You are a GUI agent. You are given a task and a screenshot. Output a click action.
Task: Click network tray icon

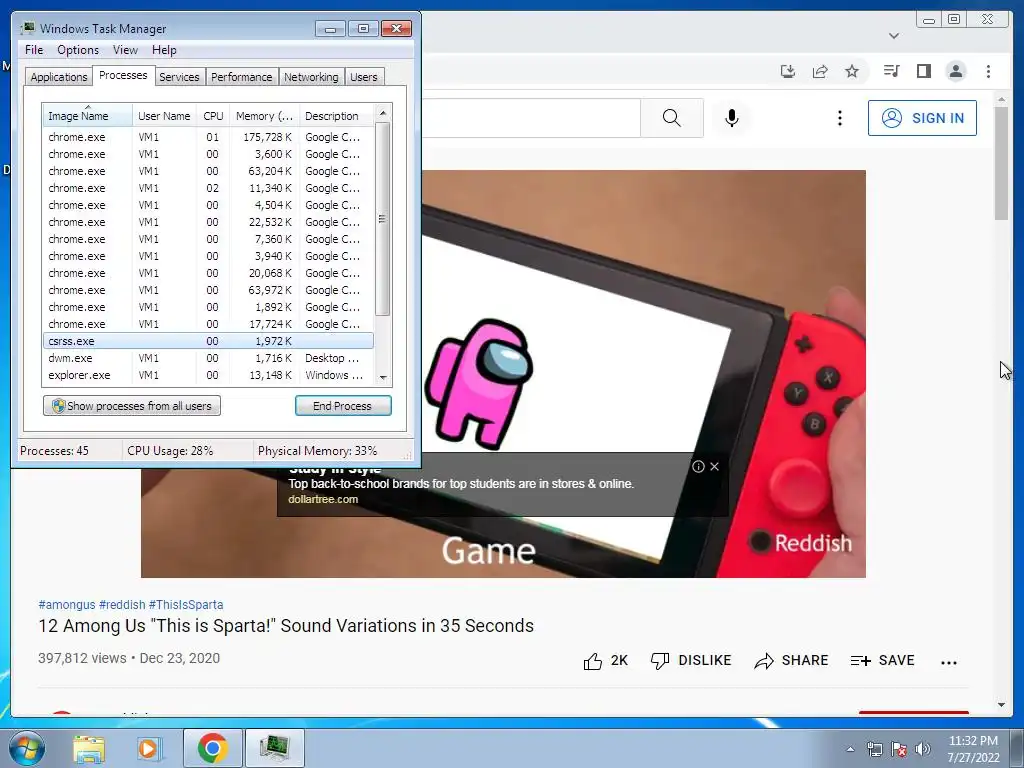click(875, 748)
